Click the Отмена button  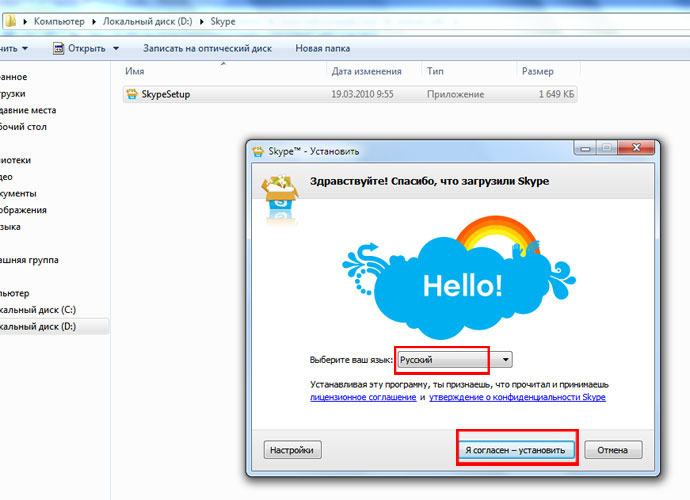coord(613,450)
